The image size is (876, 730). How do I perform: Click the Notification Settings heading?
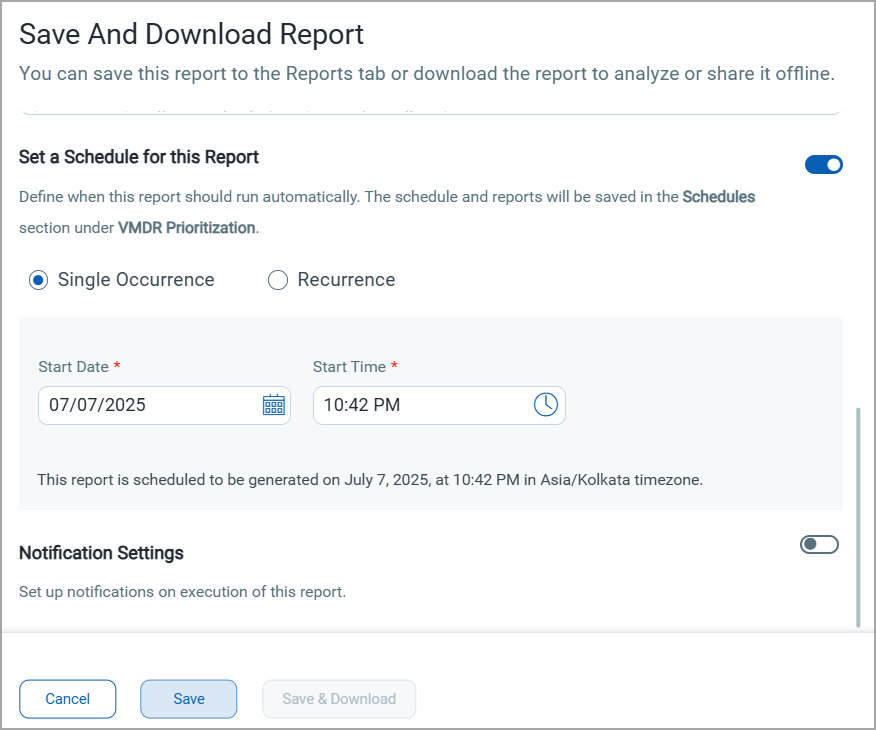[101, 552]
